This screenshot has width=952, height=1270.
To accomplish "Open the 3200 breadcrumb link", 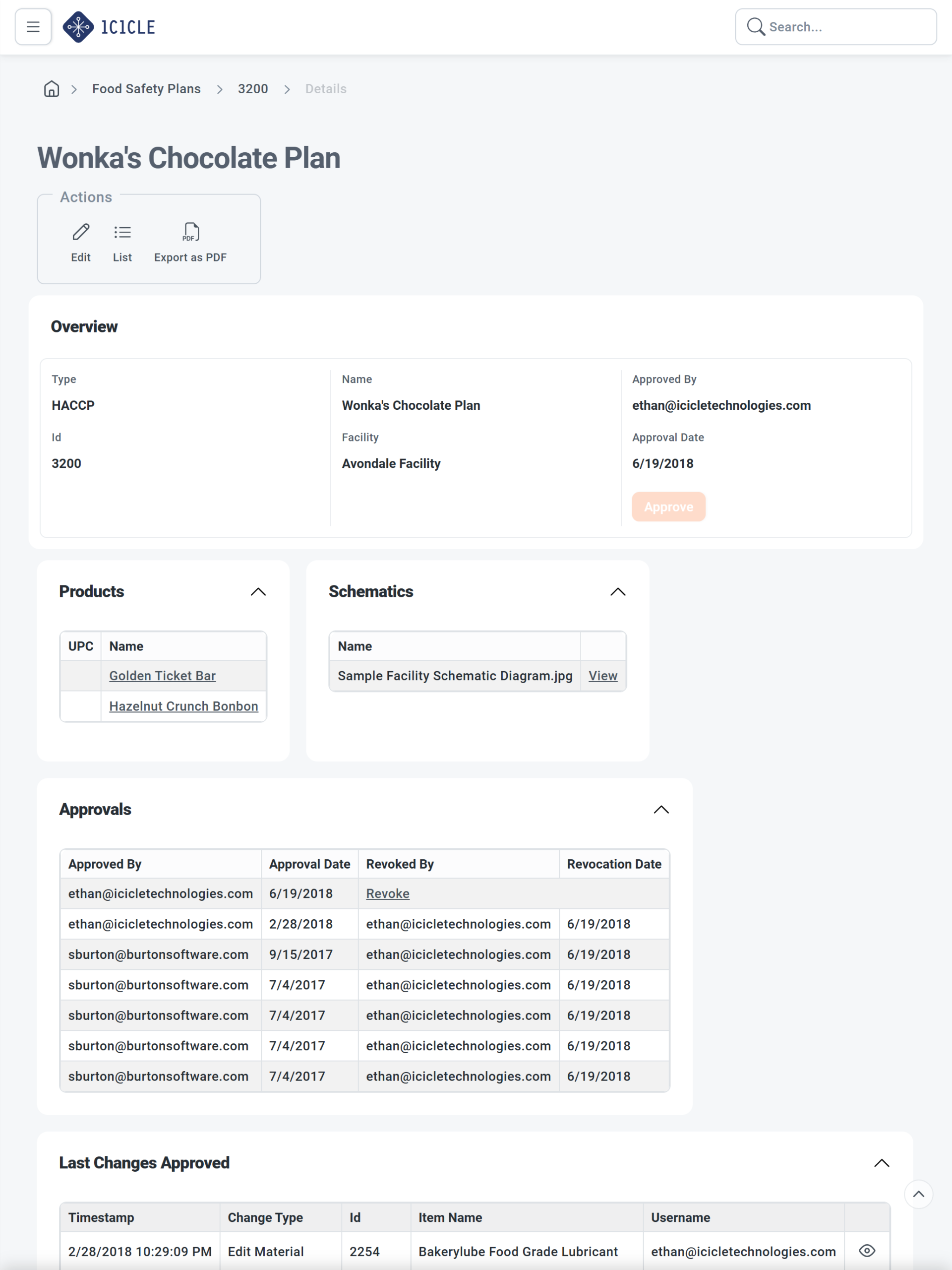I will pyautogui.click(x=253, y=89).
